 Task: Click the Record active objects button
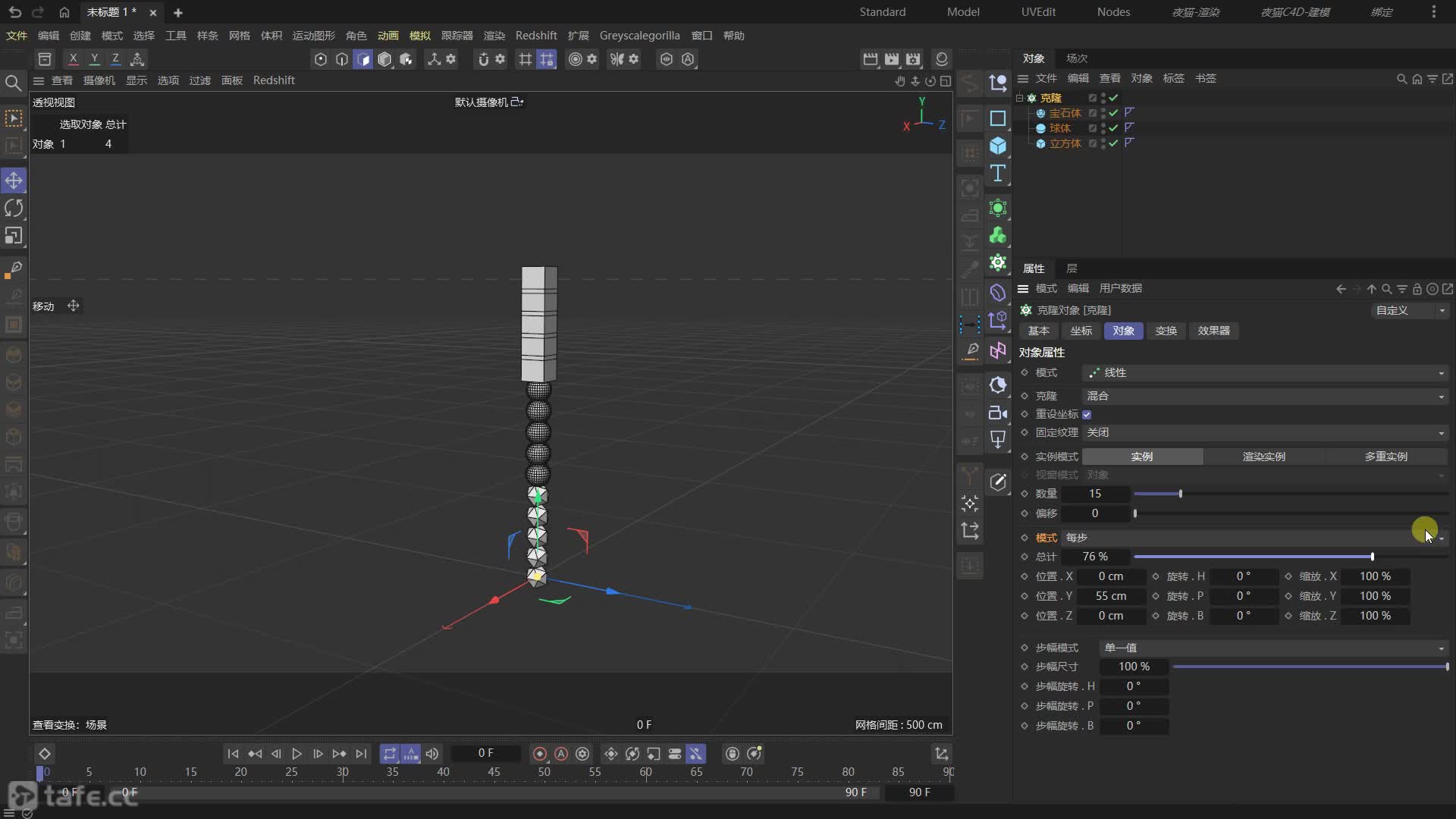coord(540,754)
